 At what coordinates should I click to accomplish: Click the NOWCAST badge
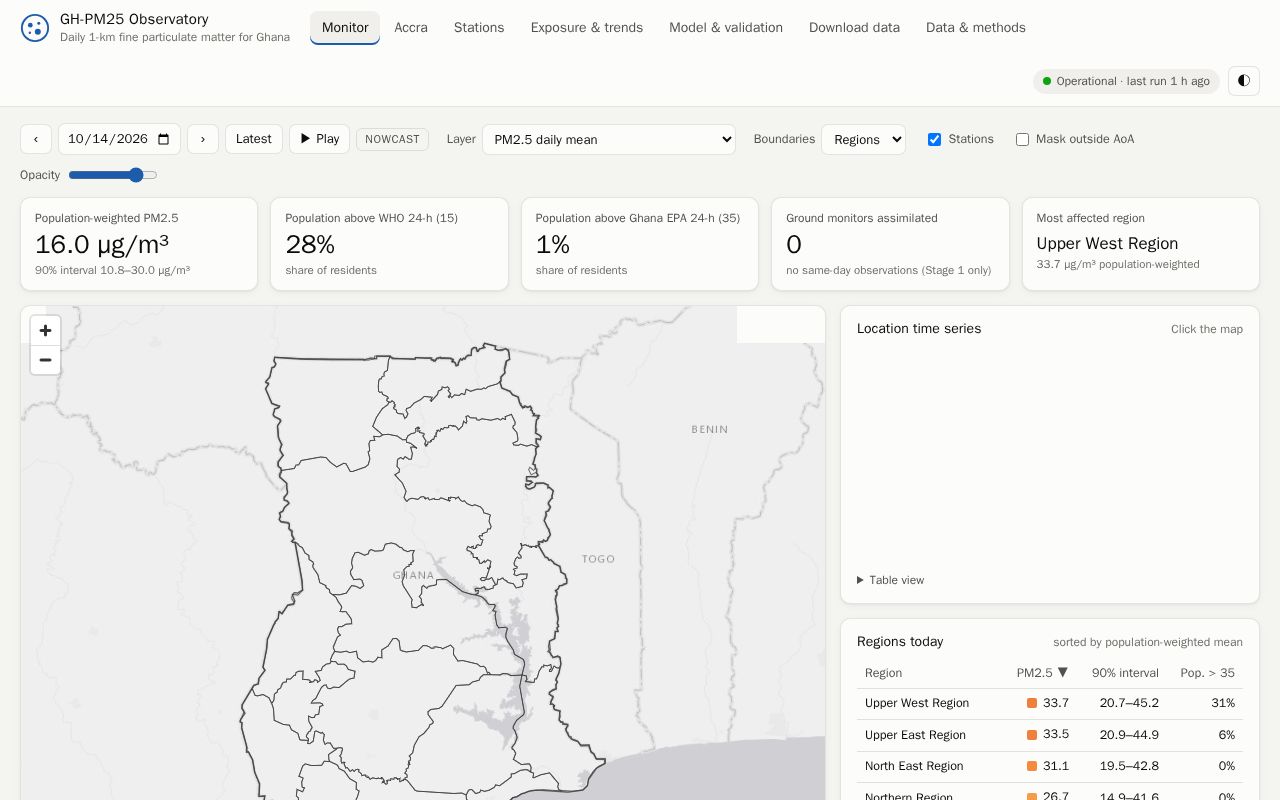point(392,139)
